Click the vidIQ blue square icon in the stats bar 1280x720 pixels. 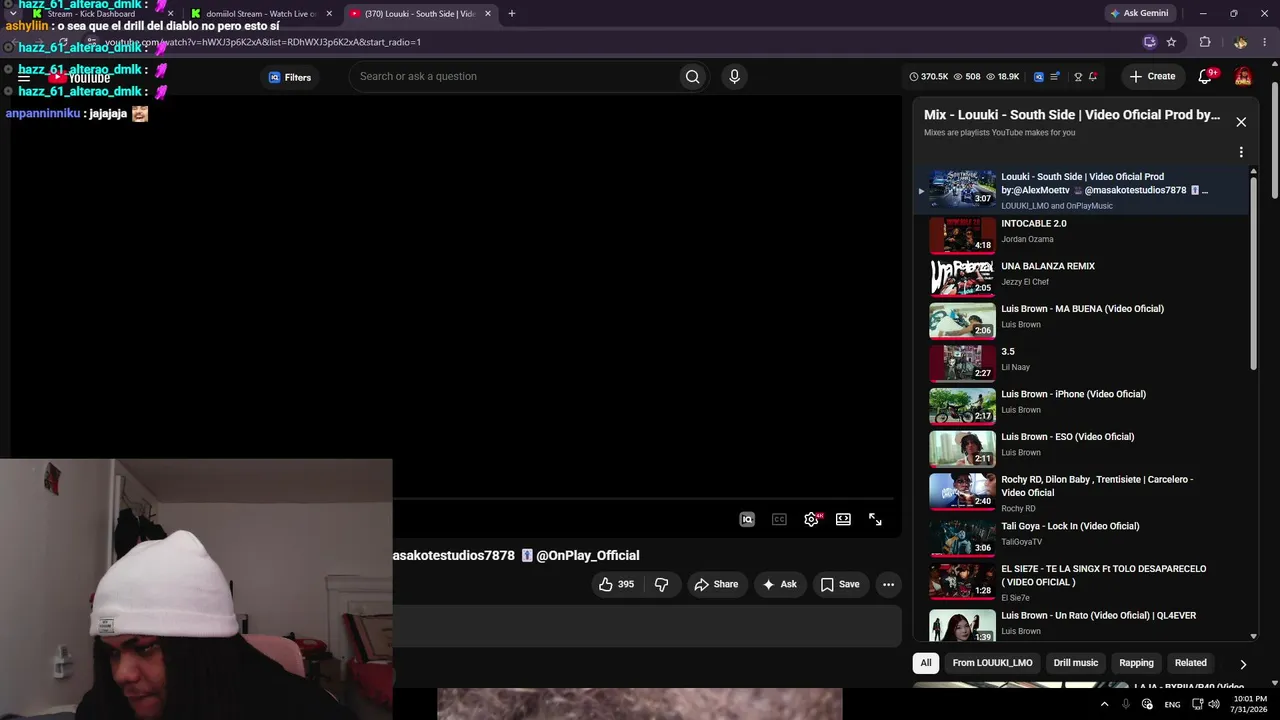[1039, 77]
